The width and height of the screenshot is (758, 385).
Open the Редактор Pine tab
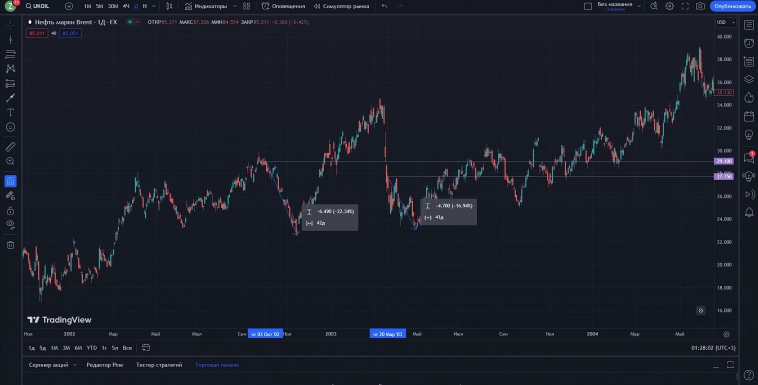pyautogui.click(x=104, y=365)
